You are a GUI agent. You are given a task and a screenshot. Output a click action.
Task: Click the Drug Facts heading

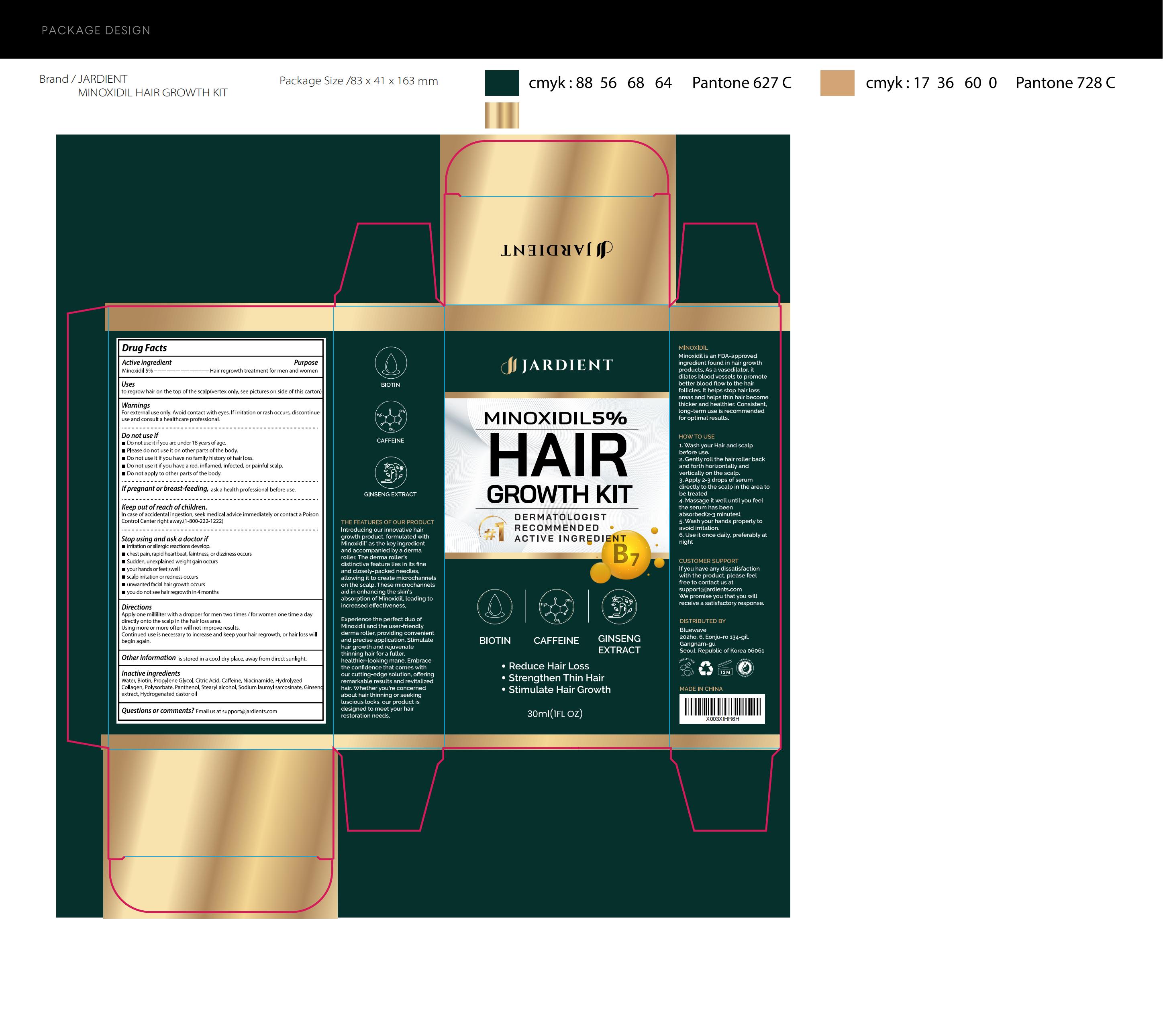click(x=145, y=348)
